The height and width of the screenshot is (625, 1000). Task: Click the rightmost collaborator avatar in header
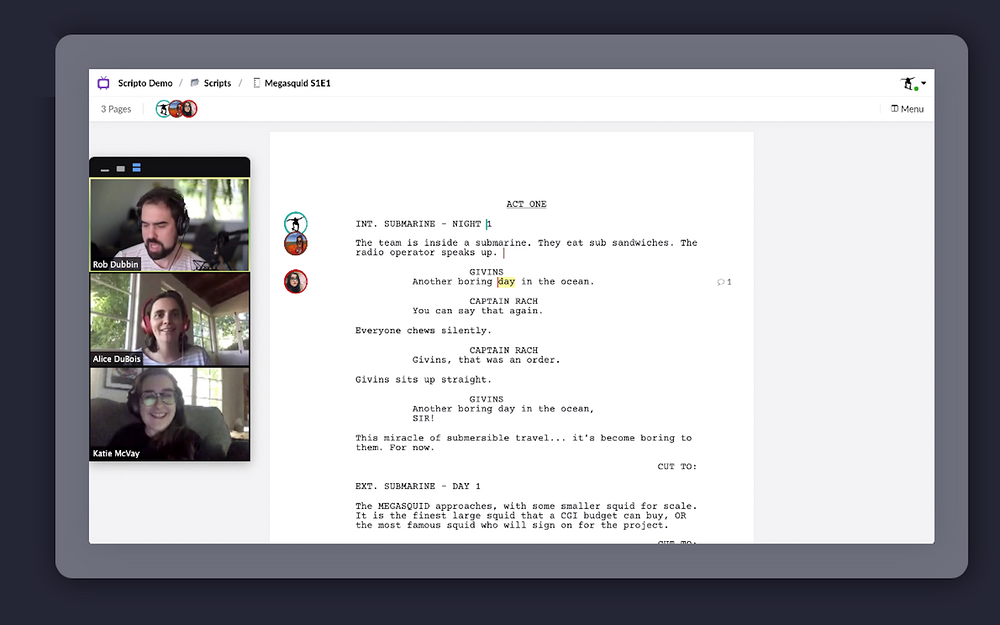click(189, 109)
